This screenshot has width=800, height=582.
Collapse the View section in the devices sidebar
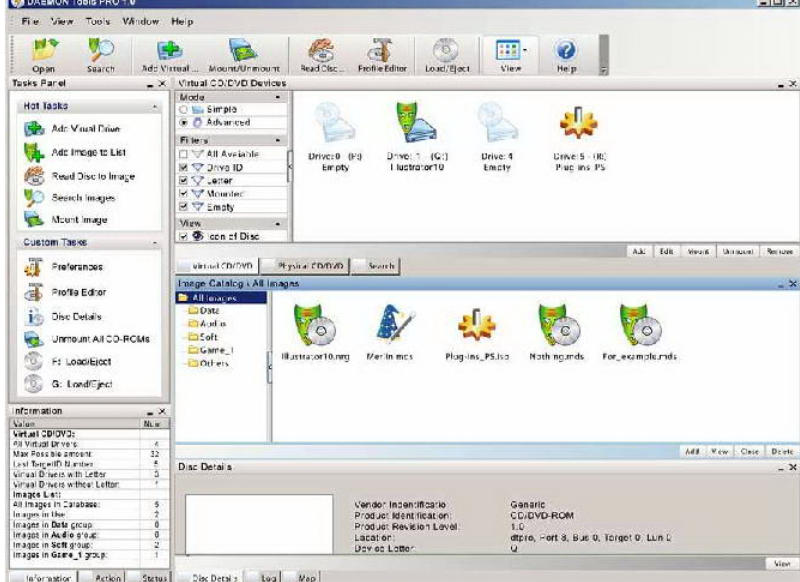tap(278, 223)
